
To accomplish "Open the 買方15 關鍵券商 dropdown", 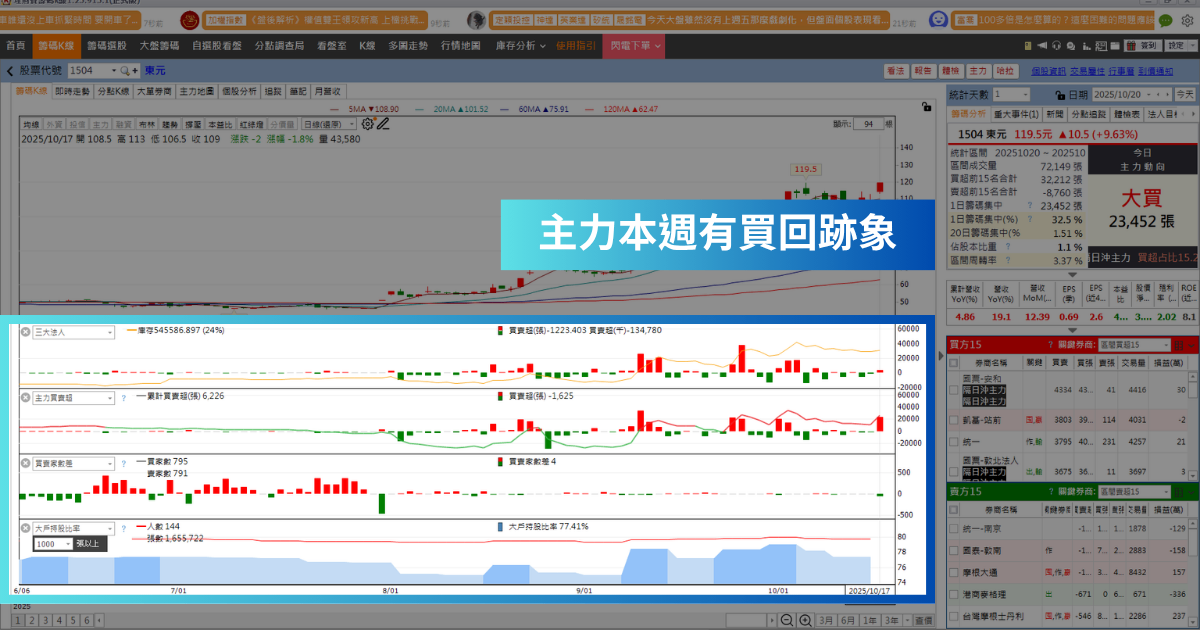I will click(1135, 344).
